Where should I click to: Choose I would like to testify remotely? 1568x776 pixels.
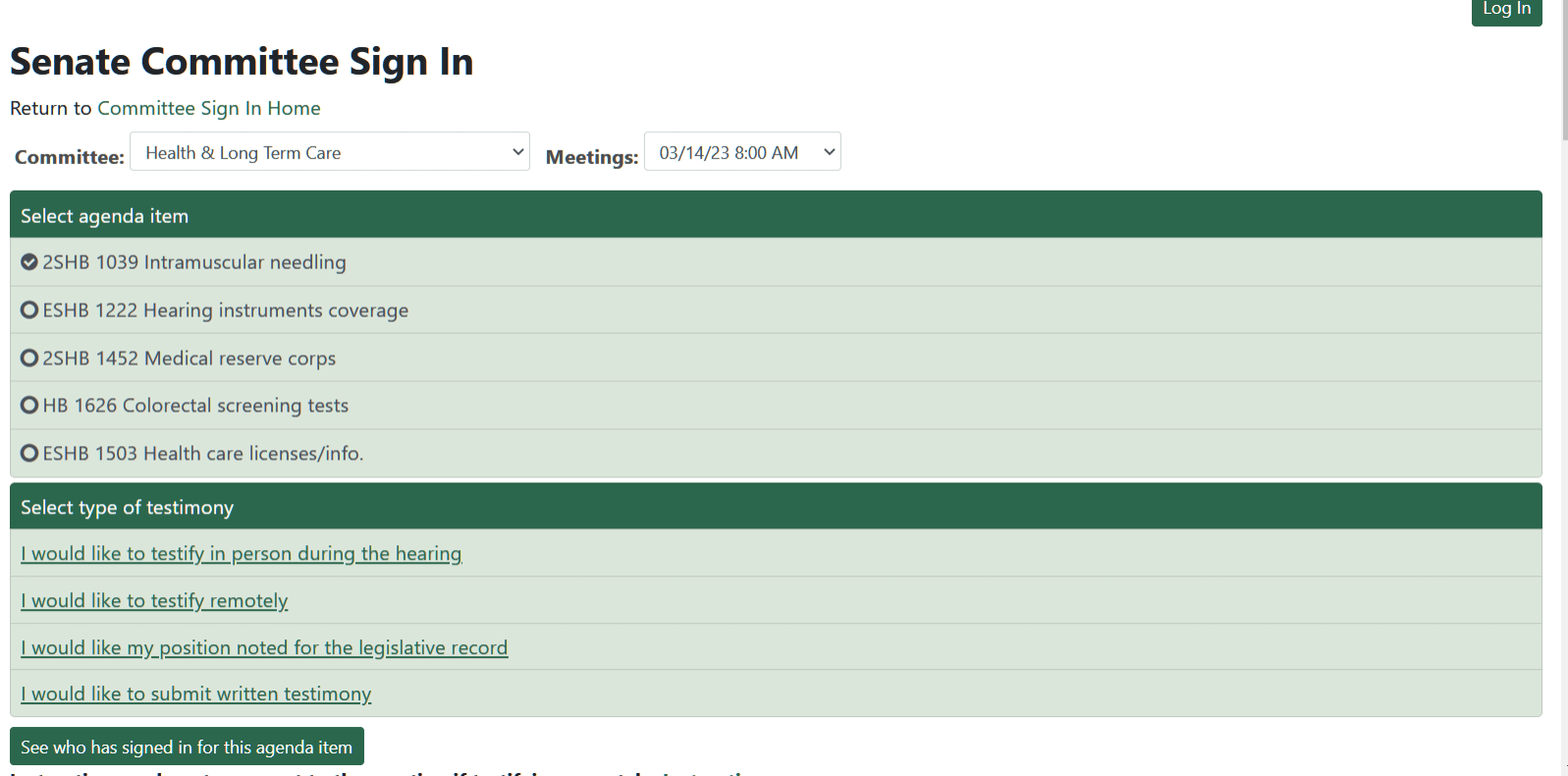point(154,601)
